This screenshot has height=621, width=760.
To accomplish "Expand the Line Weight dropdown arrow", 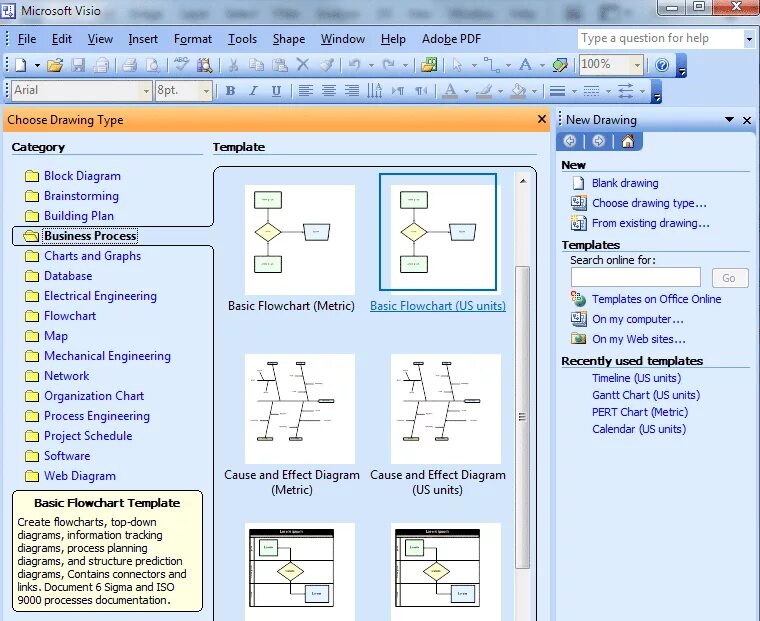I will coord(574,91).
